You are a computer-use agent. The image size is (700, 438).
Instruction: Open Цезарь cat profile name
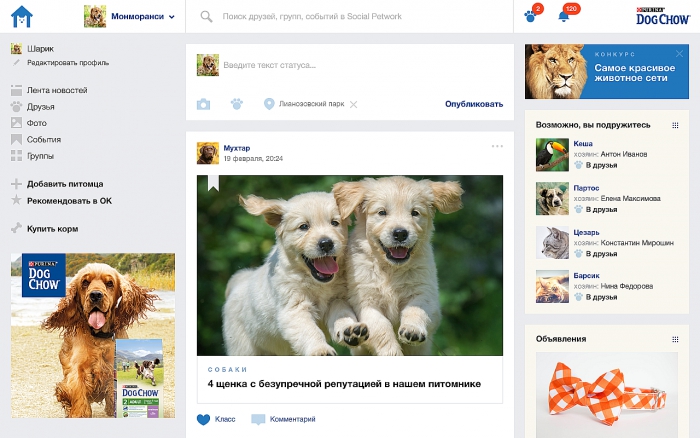pyautogui.click(x=586, y=233)
